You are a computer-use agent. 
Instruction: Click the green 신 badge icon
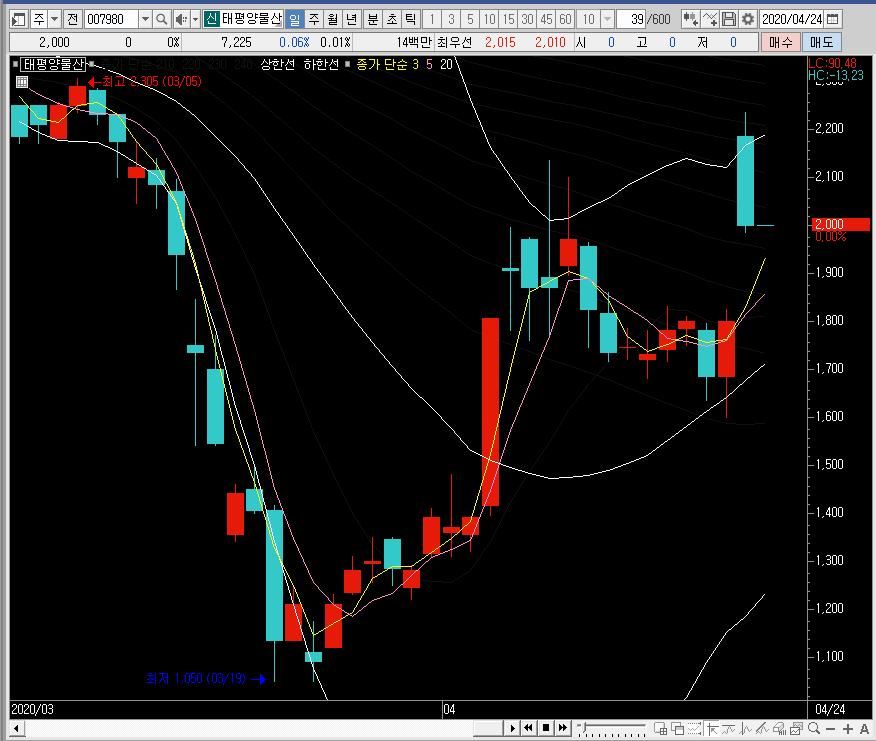[211, 20]
